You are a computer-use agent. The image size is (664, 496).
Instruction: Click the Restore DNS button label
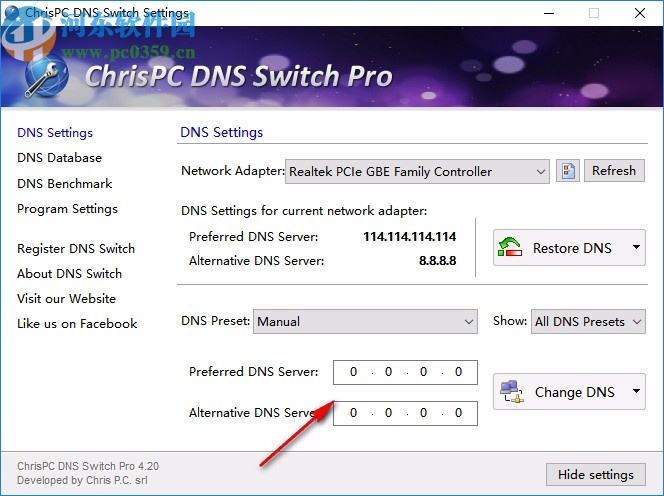pyautogui.click(x=572, y=248)
